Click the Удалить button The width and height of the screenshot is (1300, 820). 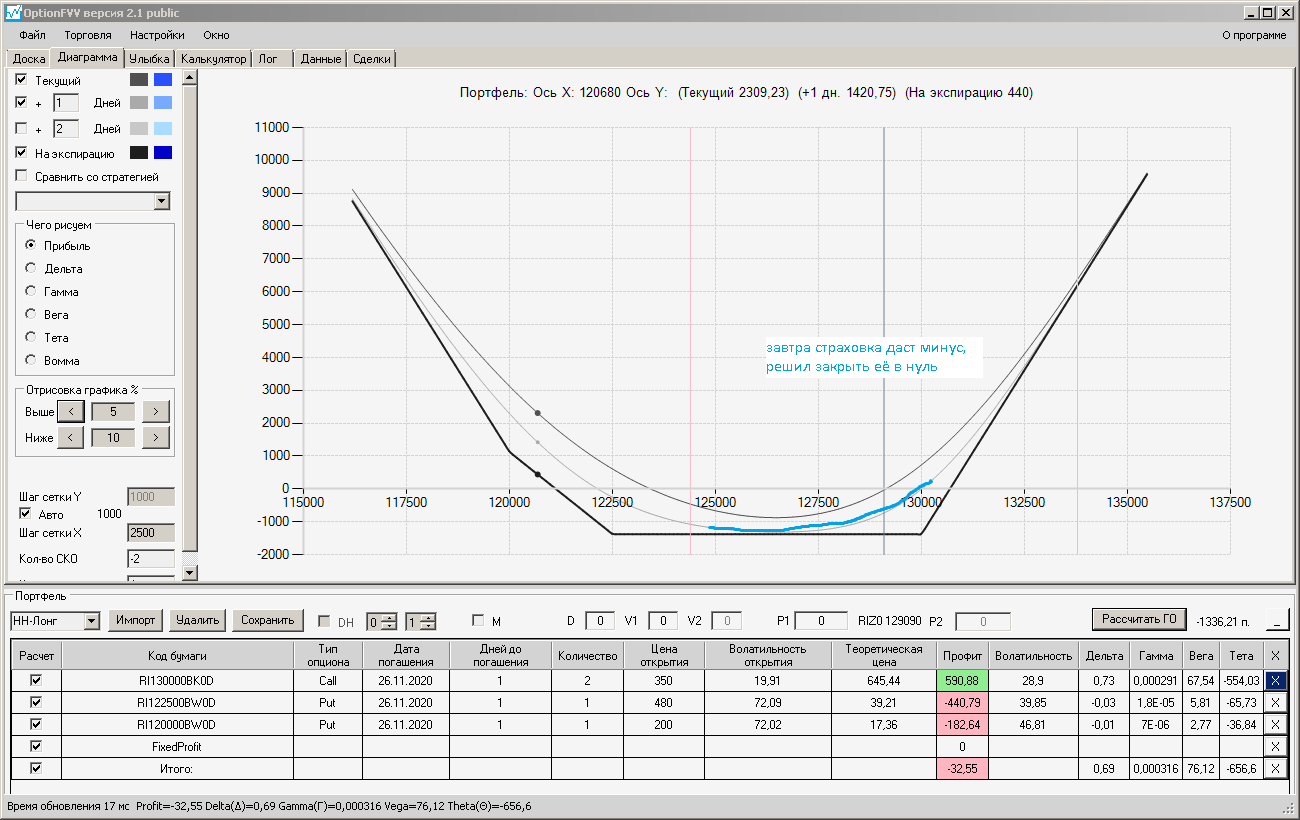pyautogui.click(x=198, y=620)
